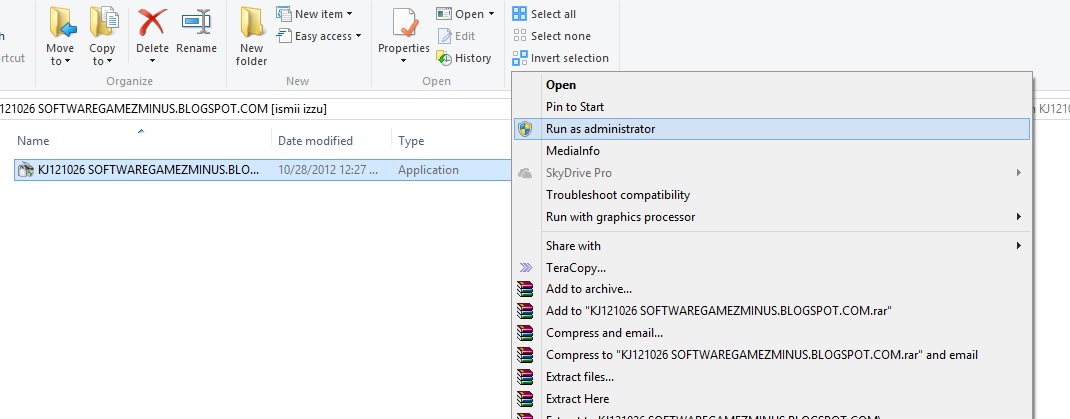
Task: Click the application file icon in file list
Action: (x=26, y=170)
